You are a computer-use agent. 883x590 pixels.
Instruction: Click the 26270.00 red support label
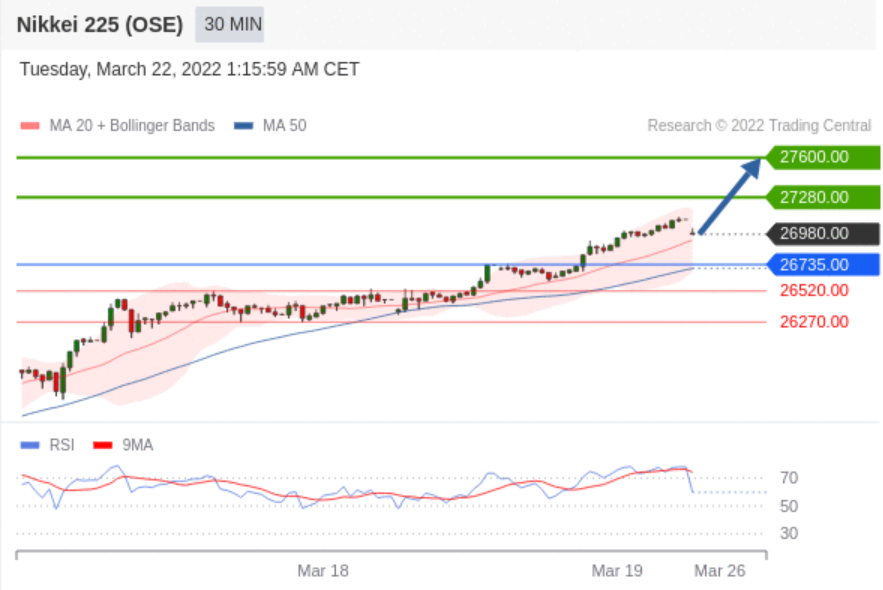click(814, 322)
